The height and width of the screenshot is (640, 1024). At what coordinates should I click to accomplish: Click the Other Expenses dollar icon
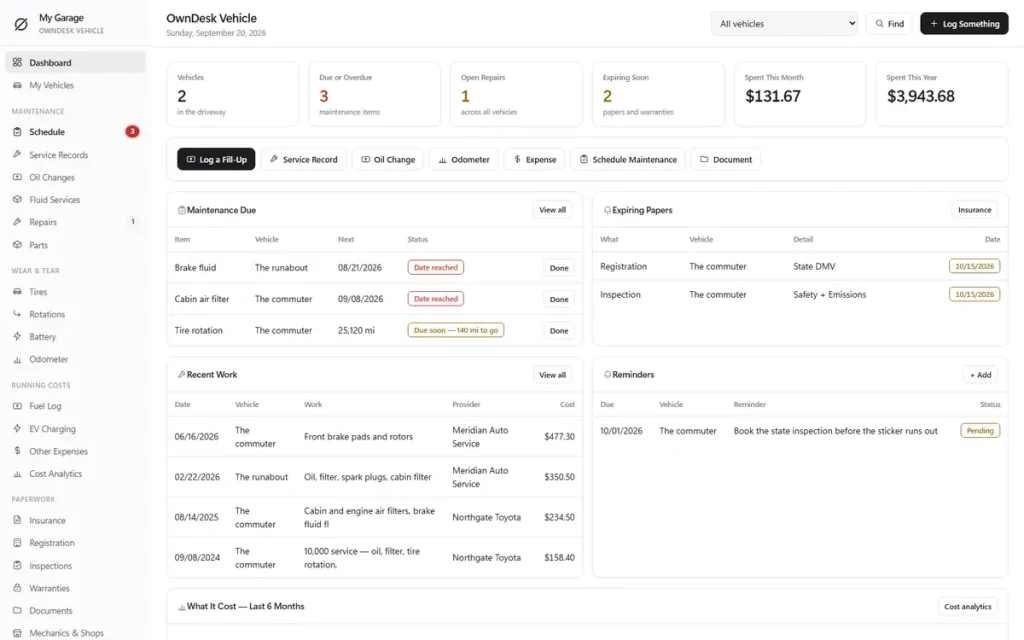[17, 451]
